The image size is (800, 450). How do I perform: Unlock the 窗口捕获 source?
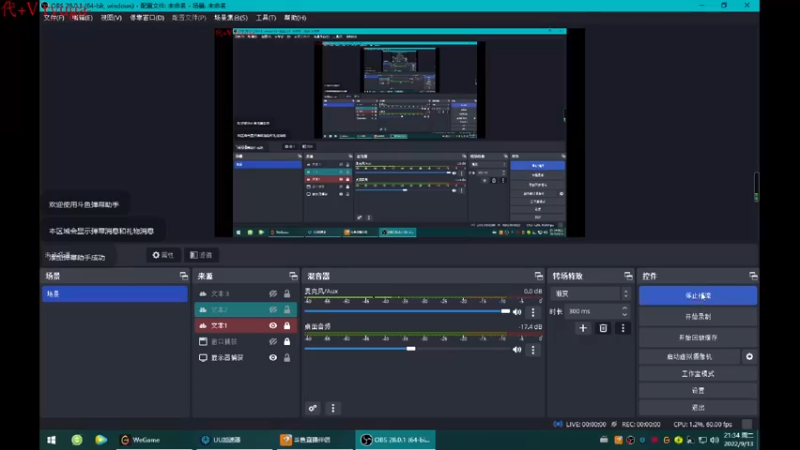(x=287, y=341)
